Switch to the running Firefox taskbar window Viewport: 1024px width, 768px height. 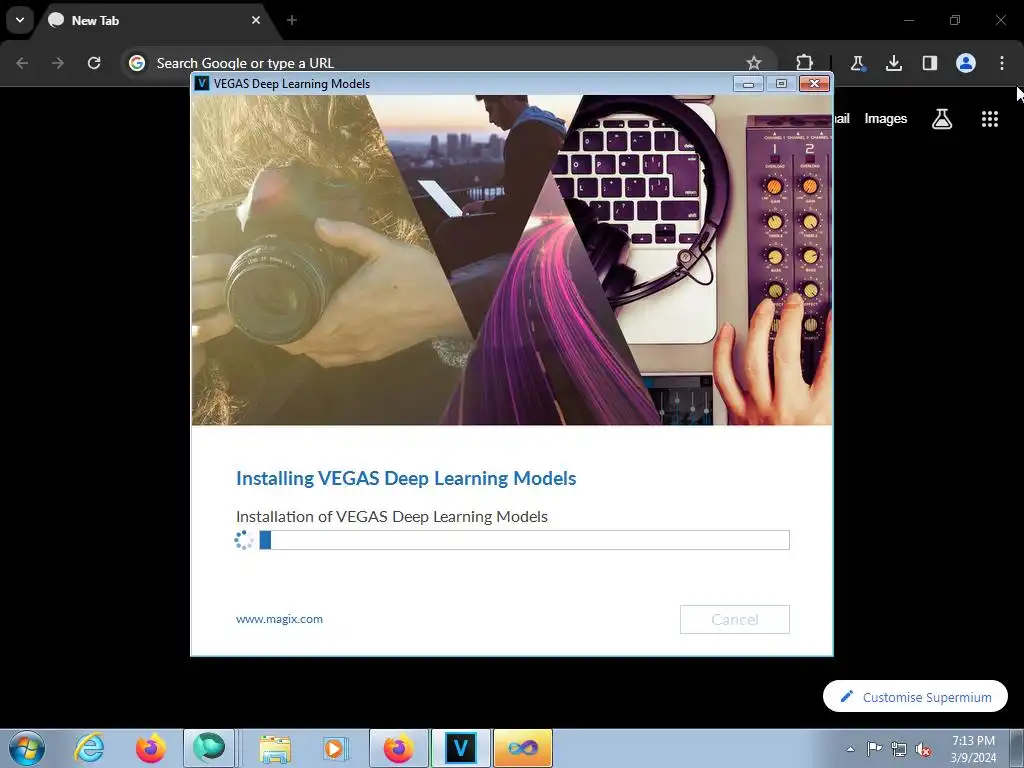pyautogui.click(x=398, y=748)
